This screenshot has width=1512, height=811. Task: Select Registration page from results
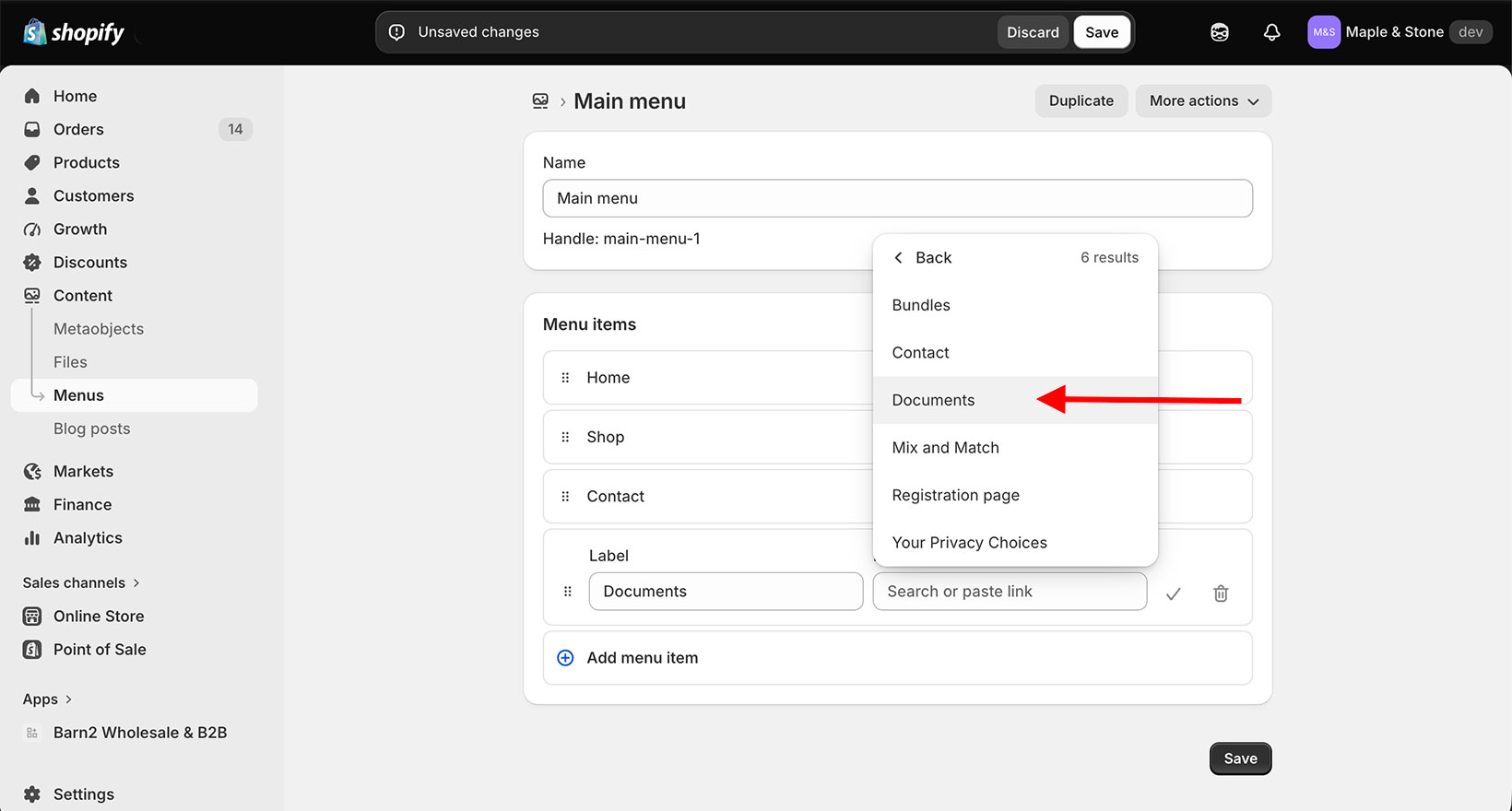(x=1015, y=495)
